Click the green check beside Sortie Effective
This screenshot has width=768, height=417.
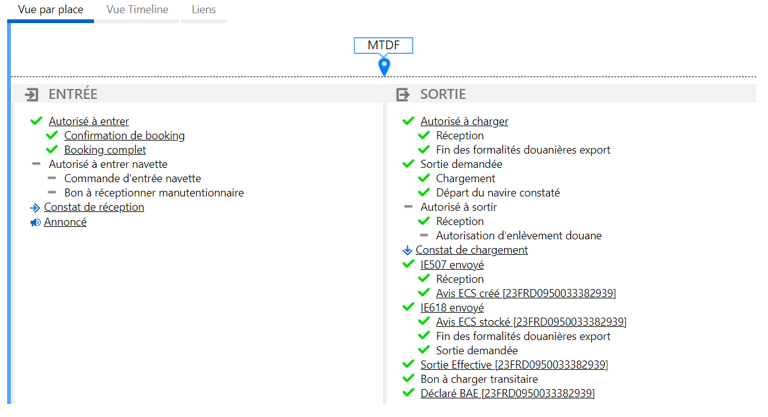[408, 364]
